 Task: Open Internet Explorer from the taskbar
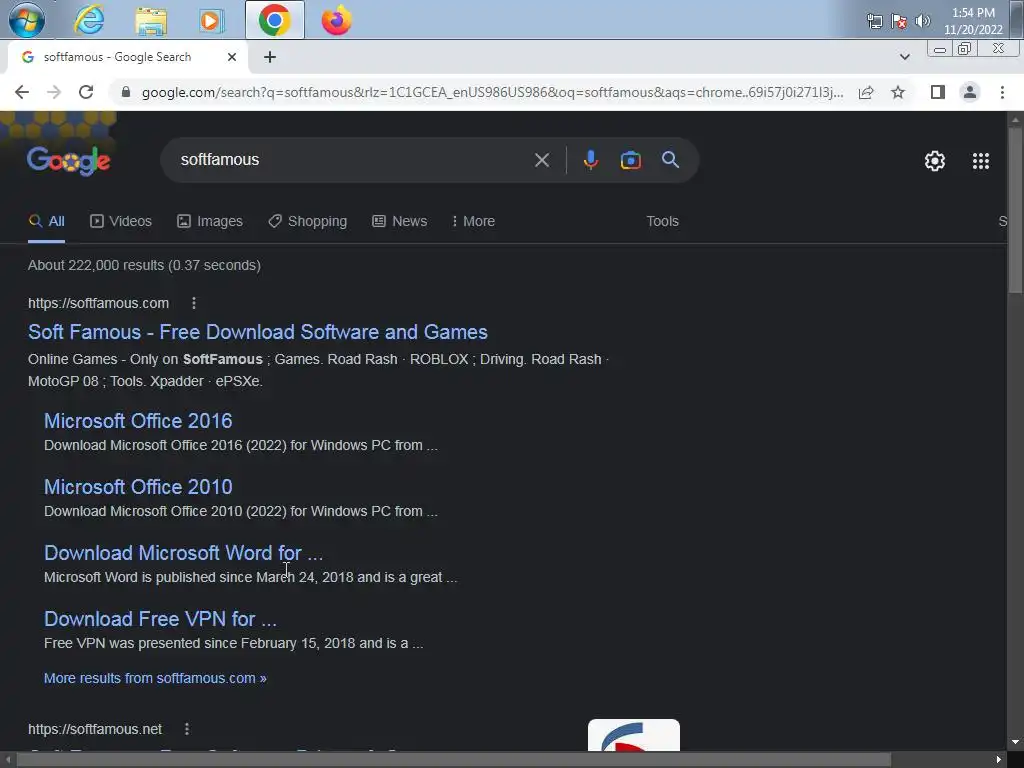click(89, 20)
